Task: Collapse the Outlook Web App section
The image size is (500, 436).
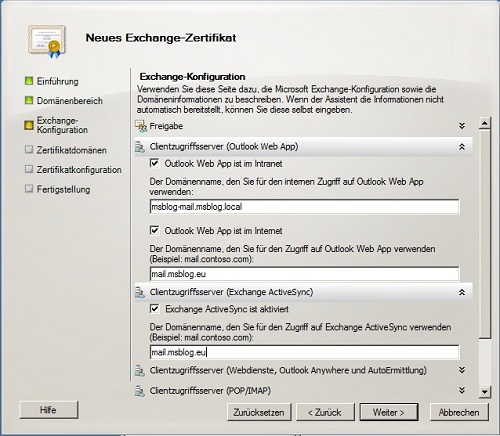Action: point(462,147)
